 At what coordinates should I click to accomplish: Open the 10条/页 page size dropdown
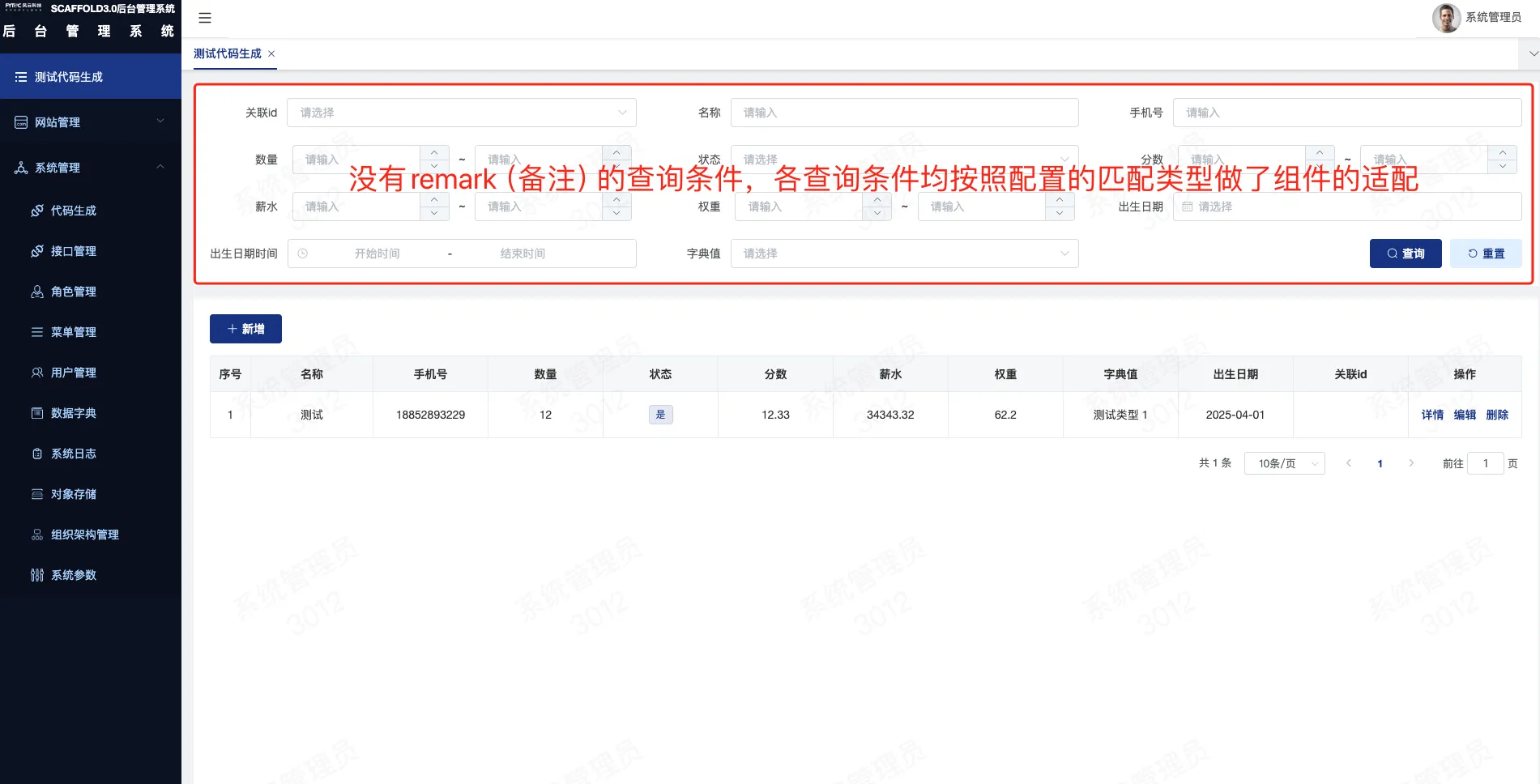[1285, 463]
